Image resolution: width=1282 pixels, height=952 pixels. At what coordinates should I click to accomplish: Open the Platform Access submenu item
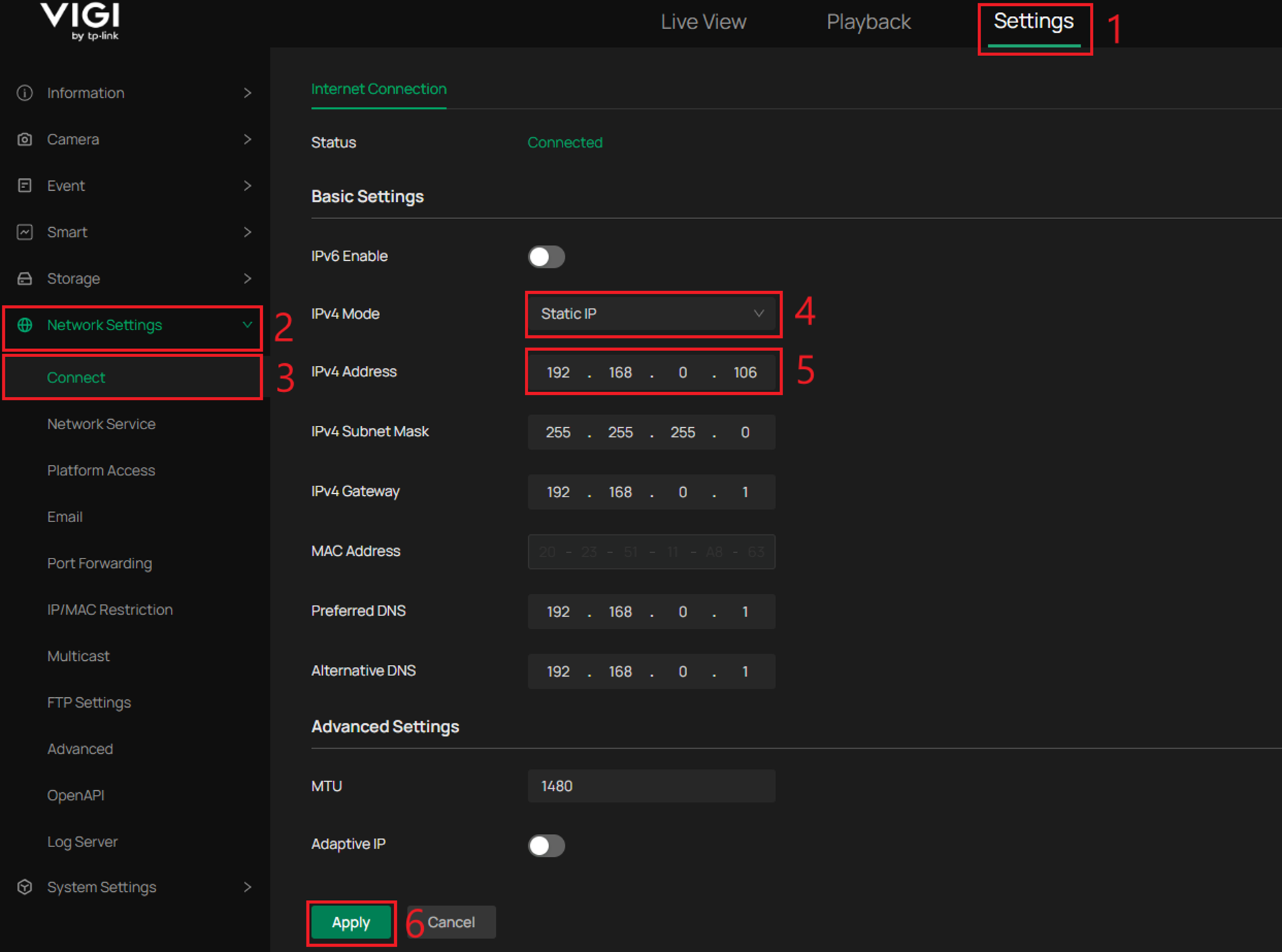[101, 470]
